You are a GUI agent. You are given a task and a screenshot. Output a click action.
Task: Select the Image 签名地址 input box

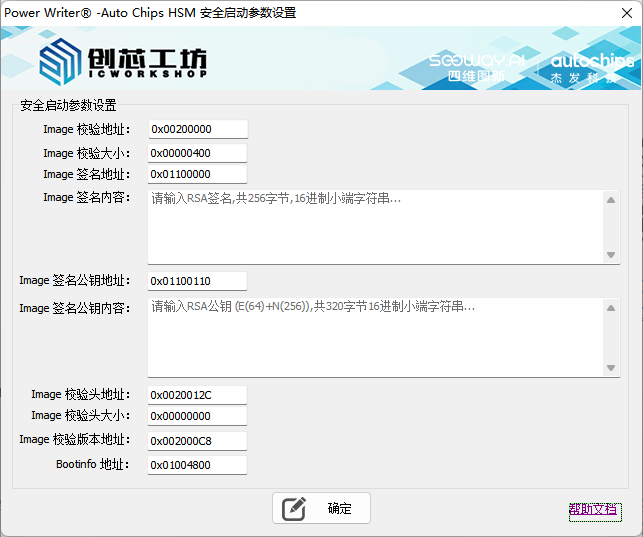(197, 175)
